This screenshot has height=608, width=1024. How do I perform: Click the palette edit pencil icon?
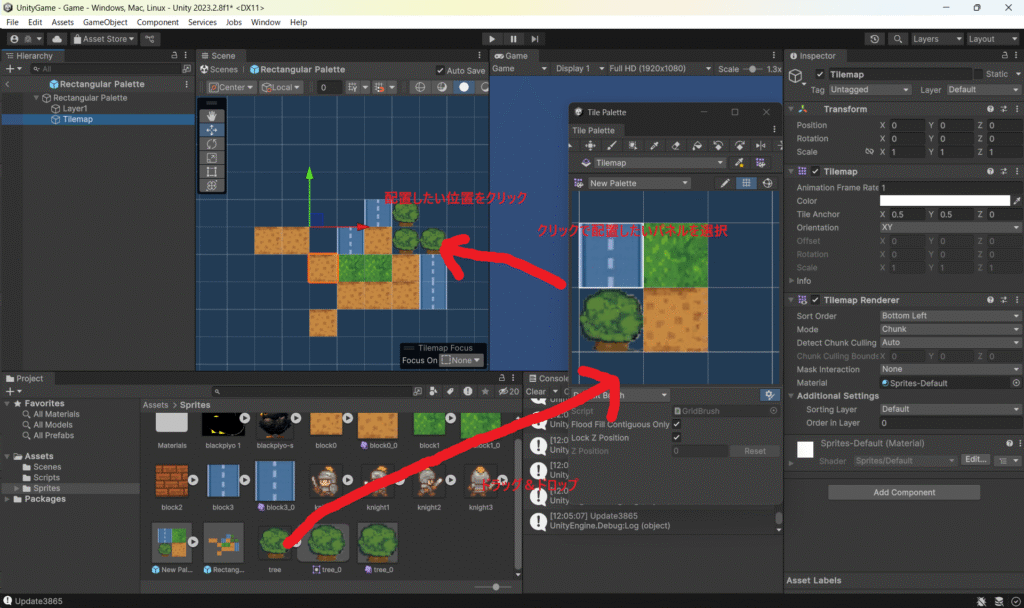pyautogui.click(x=725, y=184)
